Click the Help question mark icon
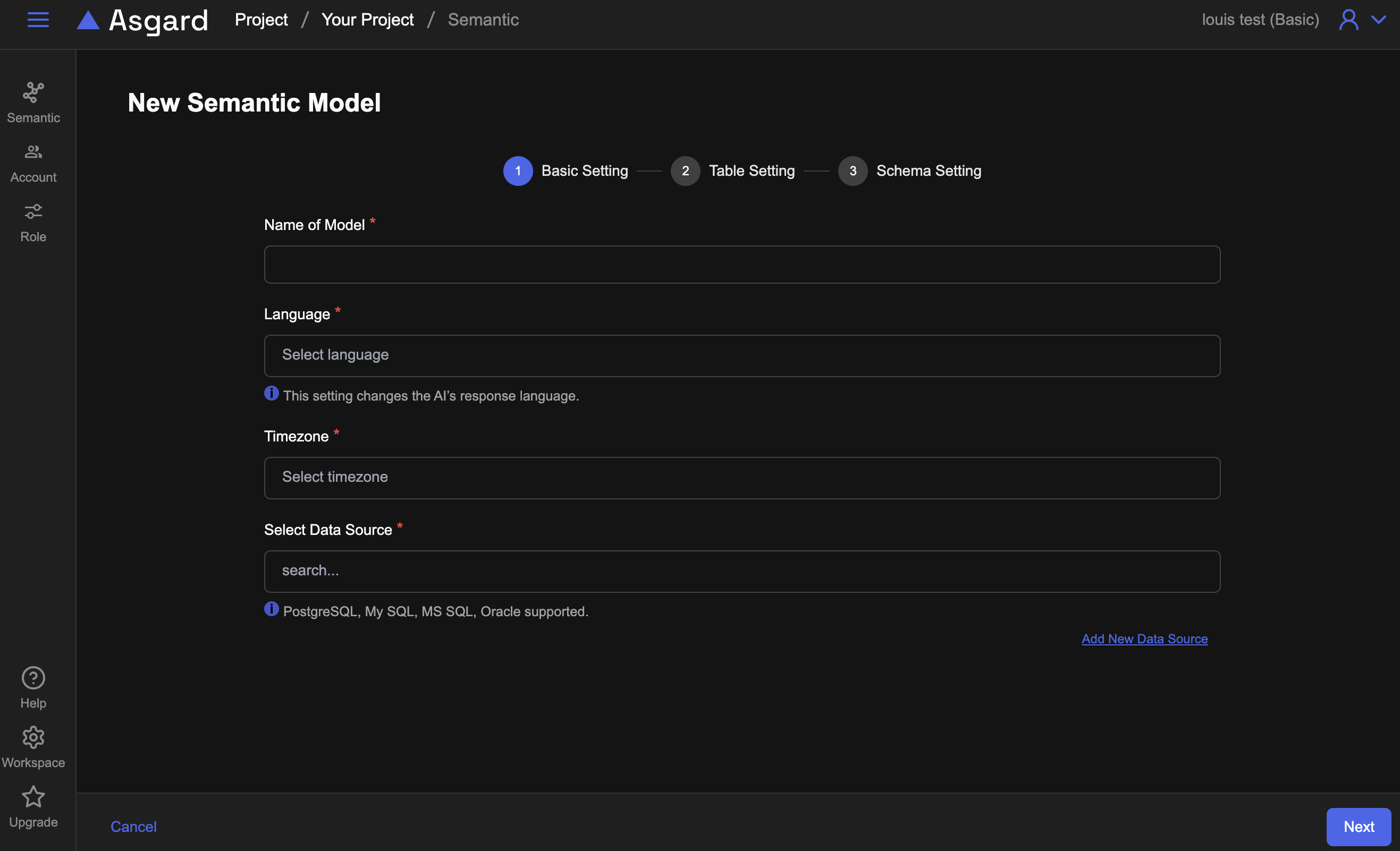Image resolution: width=1400 pixels, height=851 pixels. (x=33, y=678)
